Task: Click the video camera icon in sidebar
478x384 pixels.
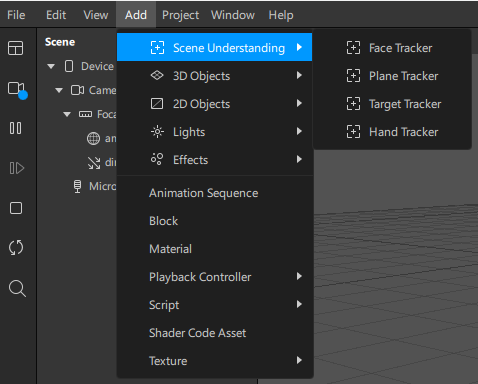Action: click(17, 89)
